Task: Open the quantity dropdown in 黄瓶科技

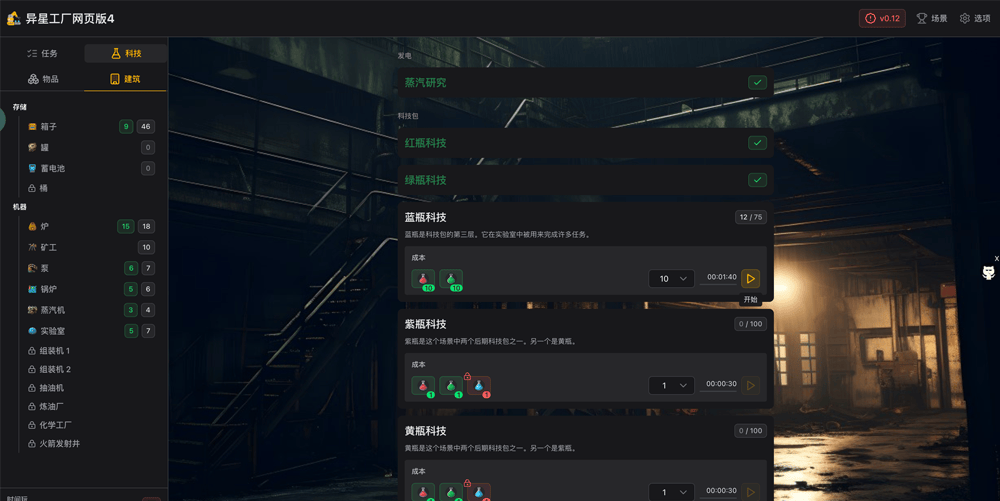Action: [672, 492]
